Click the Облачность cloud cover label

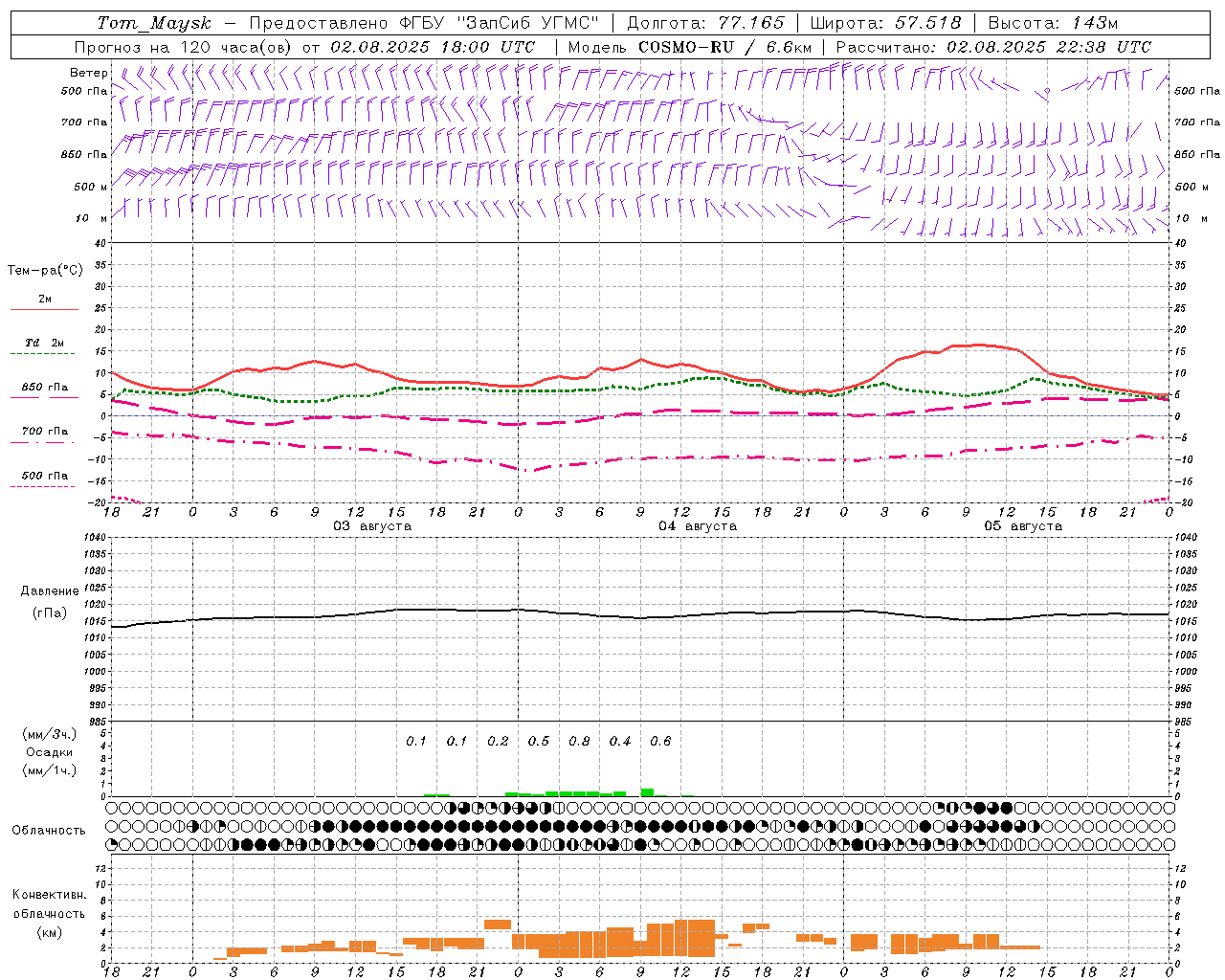click(x=49, y=831)
